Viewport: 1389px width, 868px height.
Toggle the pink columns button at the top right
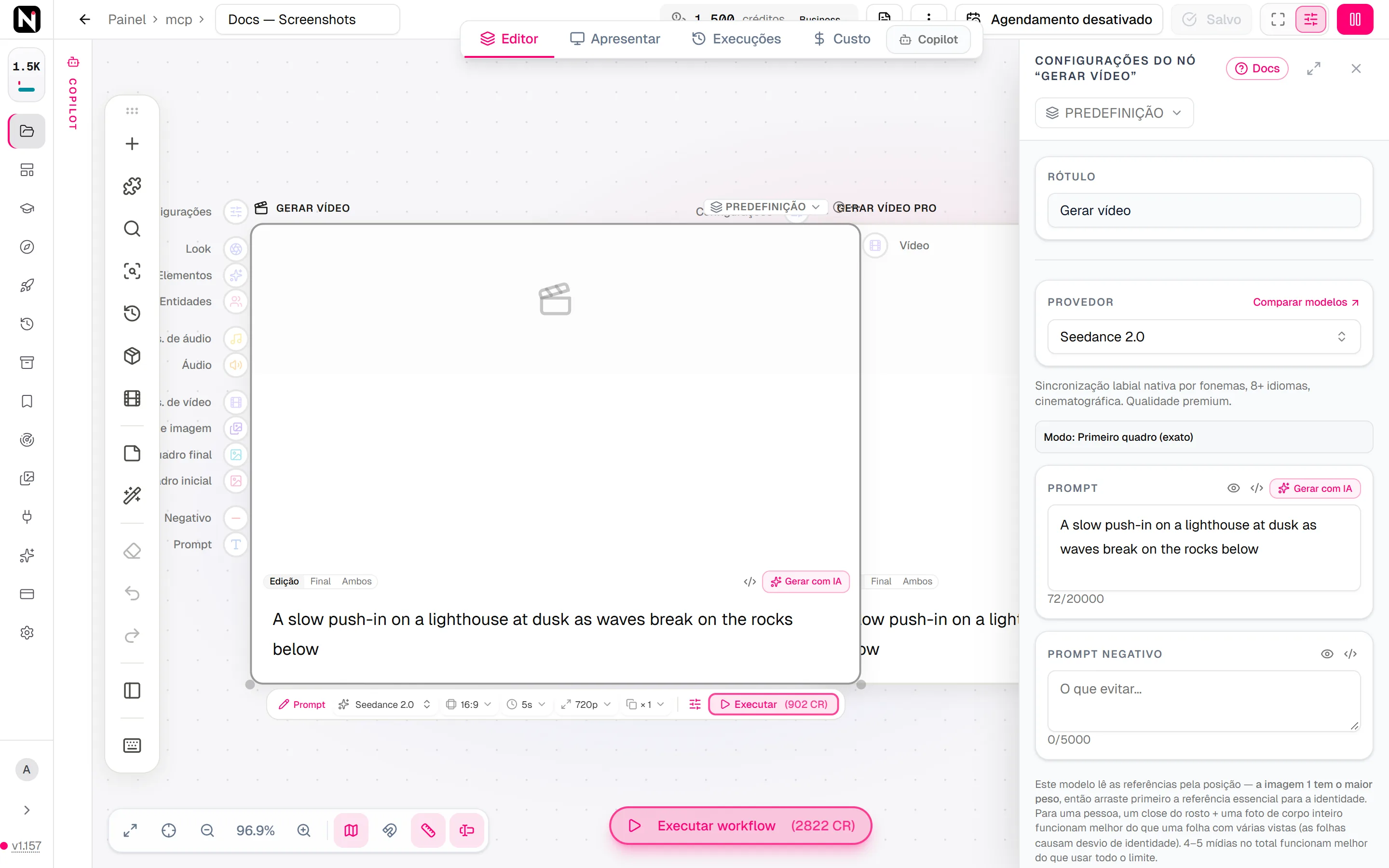(1355, 19)
